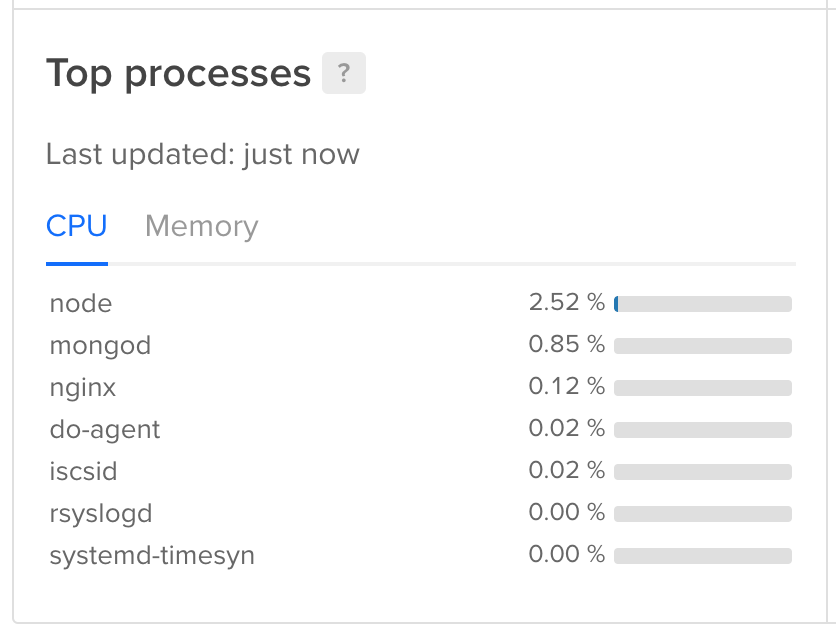Click the question mark icon beside Top processes
The image size is (836, 632).
345,72
